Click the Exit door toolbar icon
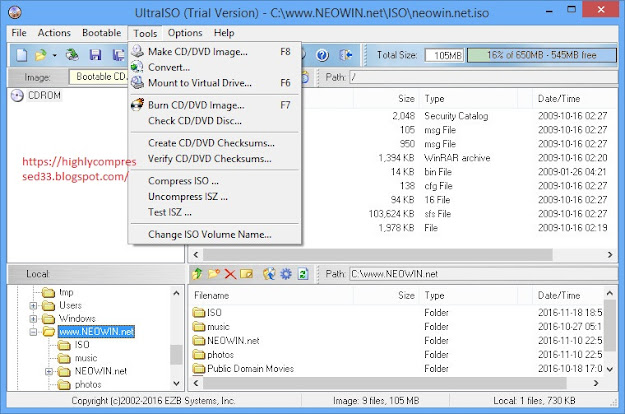625x414 pixels. 345,55
